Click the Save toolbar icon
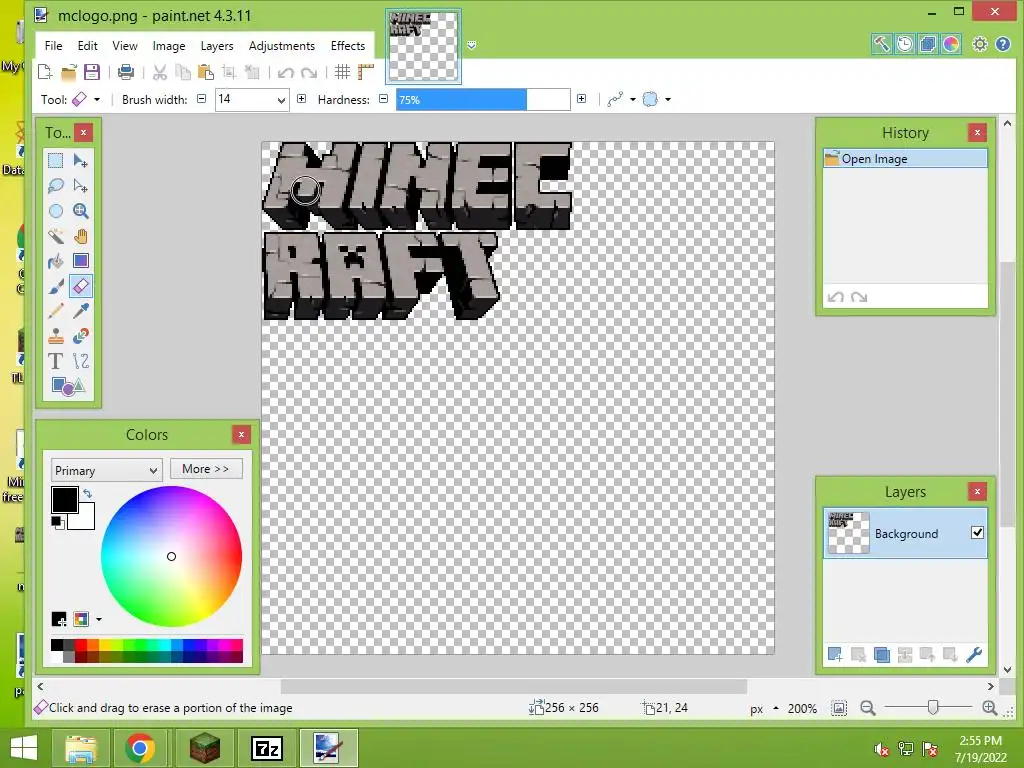This screenshot has height=768, width=1024. point(91,72)
